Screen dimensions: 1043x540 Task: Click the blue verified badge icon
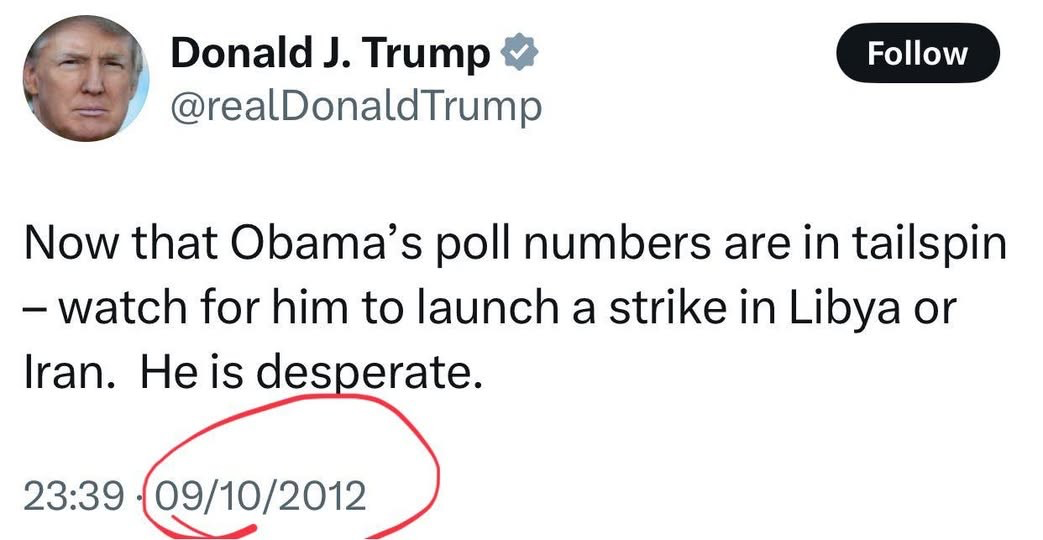520,54
